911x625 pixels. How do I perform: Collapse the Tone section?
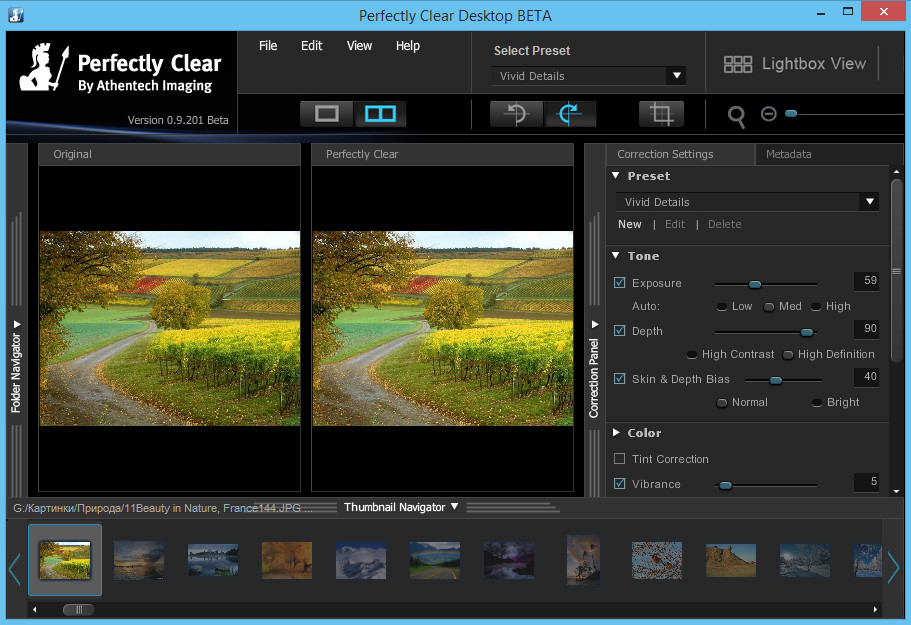(616, 256)
